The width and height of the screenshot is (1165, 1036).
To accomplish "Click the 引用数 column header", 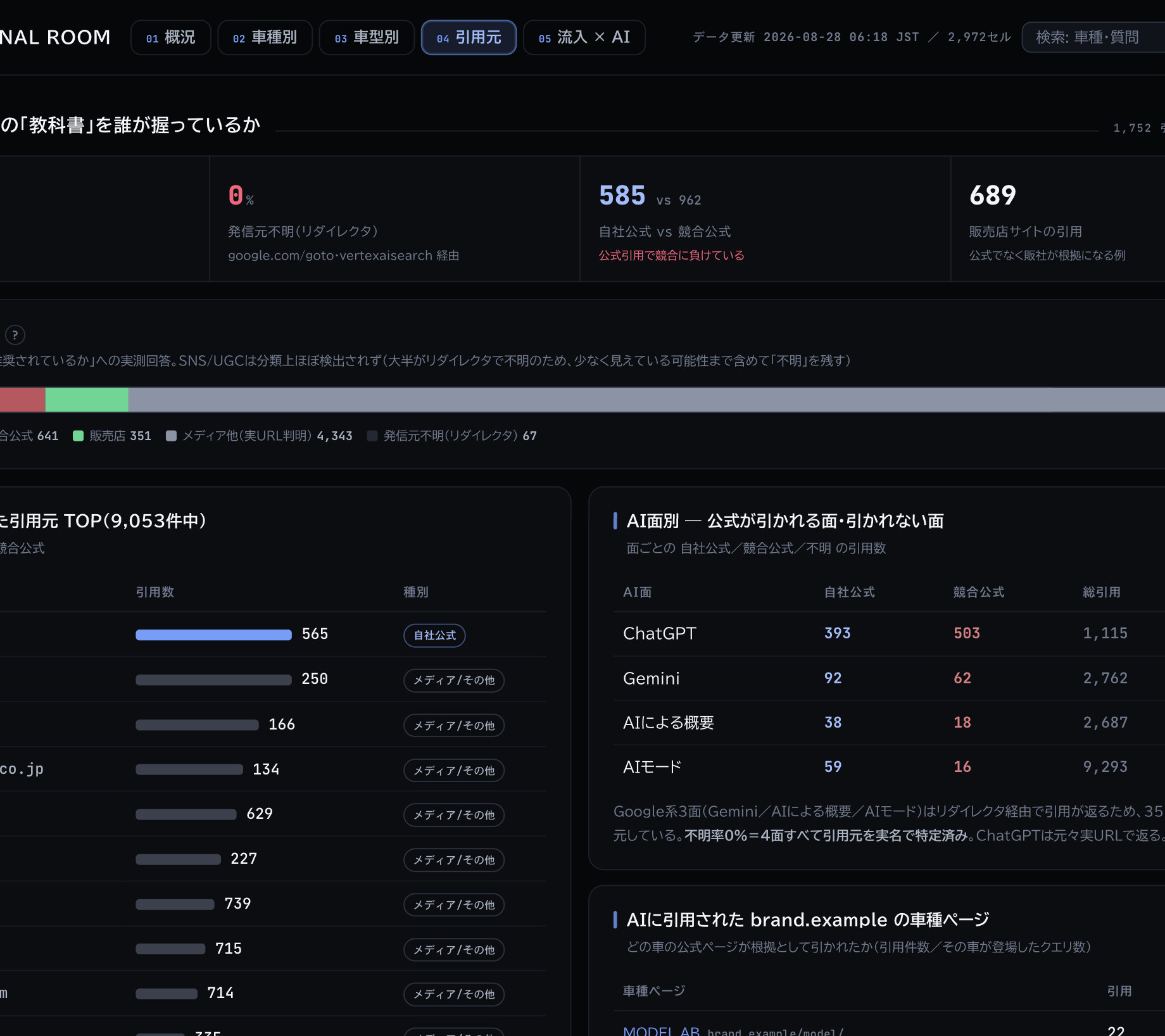I will [x=154, y=592].
